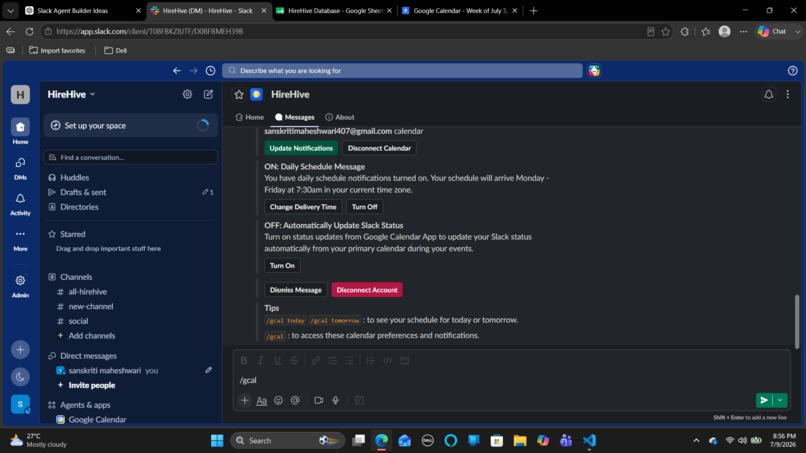
Task: Collapse the Direct messages section
Action: [88, 355]
